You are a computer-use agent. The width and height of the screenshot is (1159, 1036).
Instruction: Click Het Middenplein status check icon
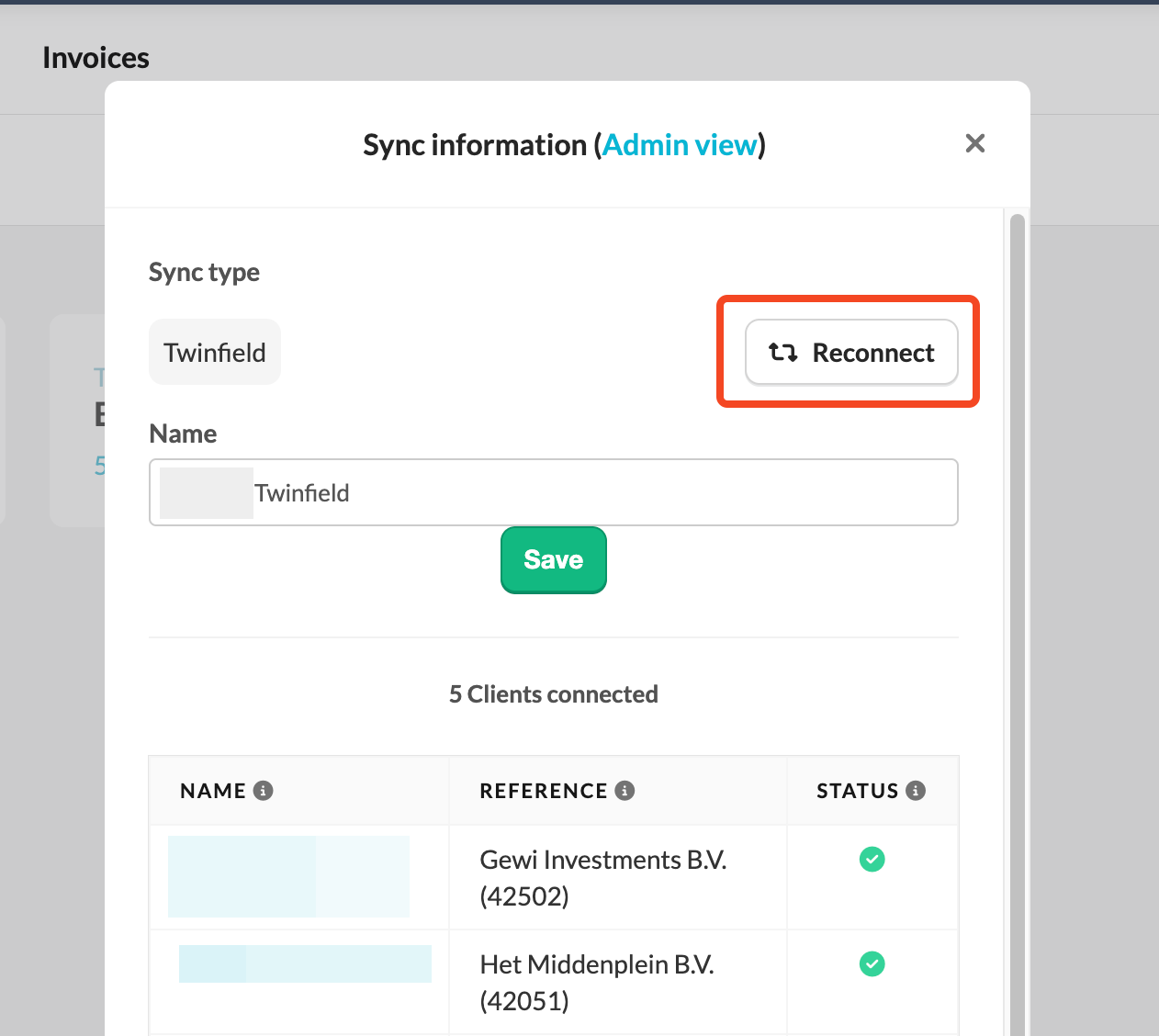pyautogui.click(x=872, y=964)
